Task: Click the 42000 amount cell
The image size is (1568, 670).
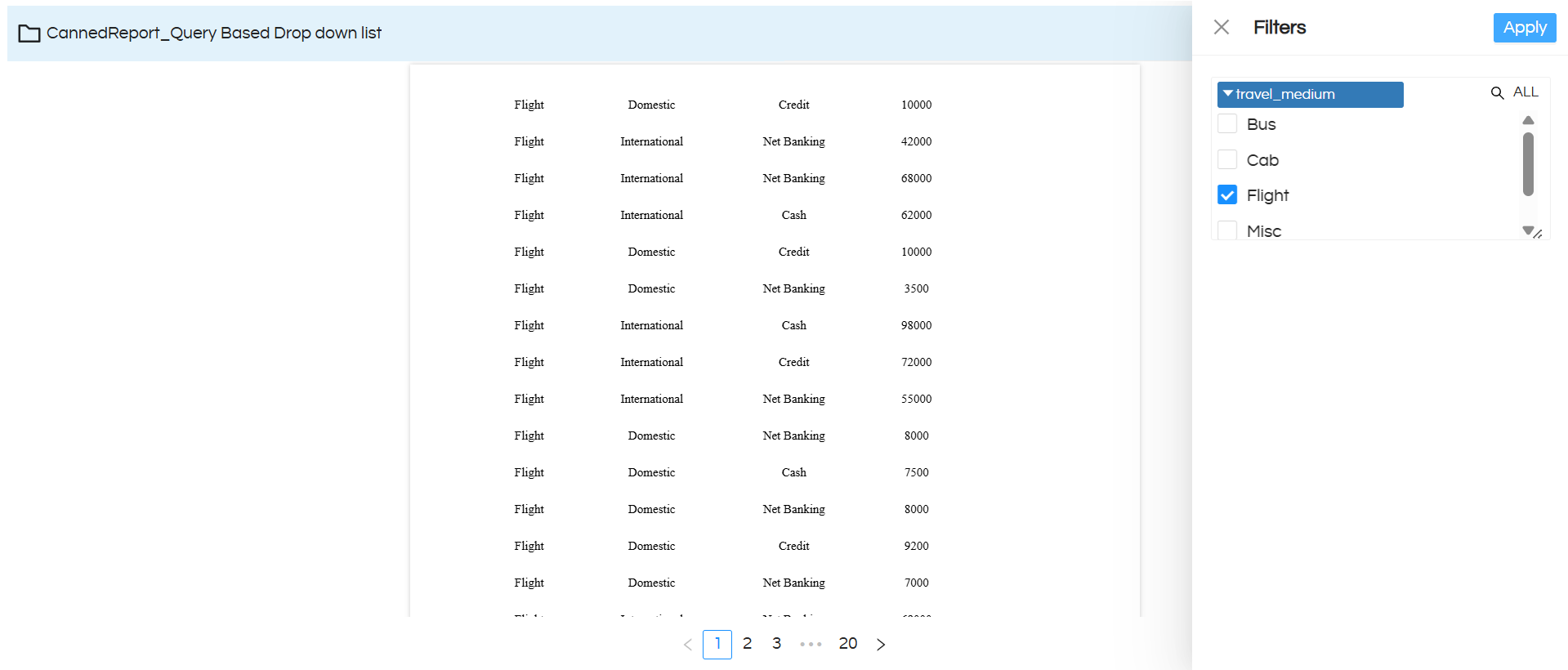Action: pyautogui.click(x=916, y=141)
